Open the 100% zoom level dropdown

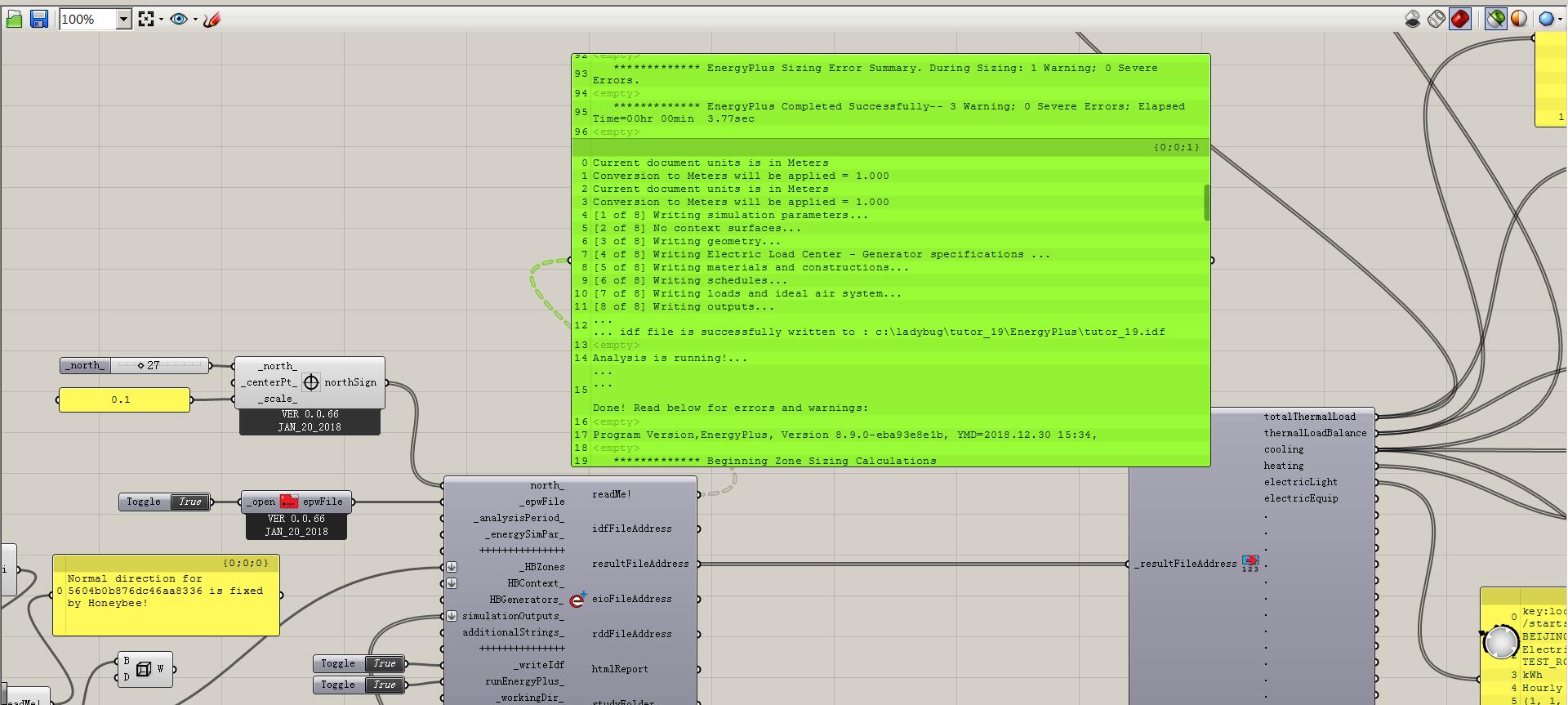(x=123, y=19)
